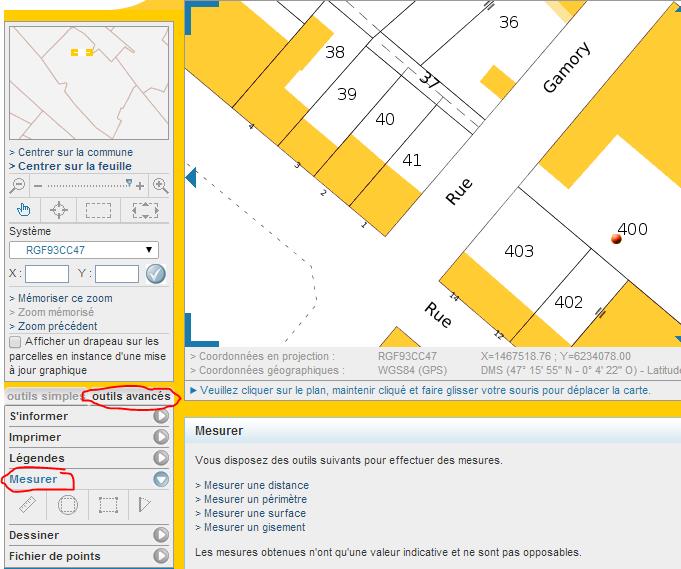
Task: Select the hand pan tool
Action: tap(25, 210)
